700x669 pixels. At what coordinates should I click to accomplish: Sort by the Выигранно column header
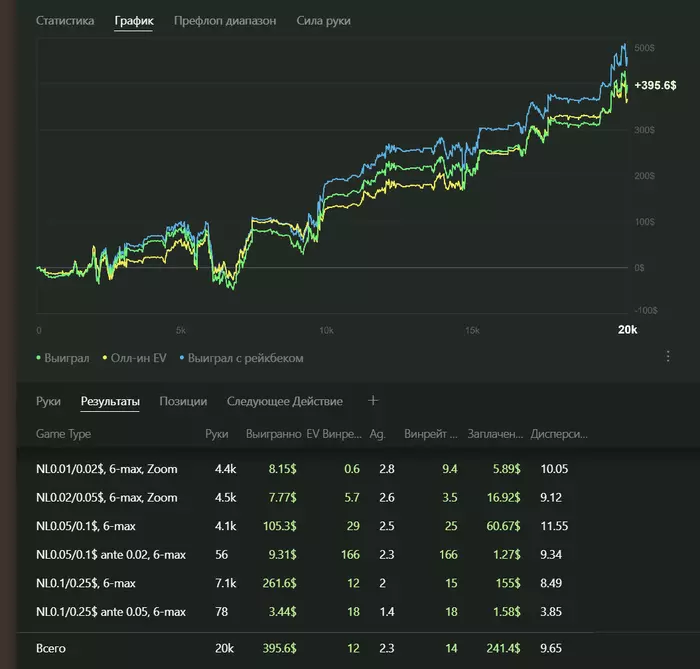(273, 434)
